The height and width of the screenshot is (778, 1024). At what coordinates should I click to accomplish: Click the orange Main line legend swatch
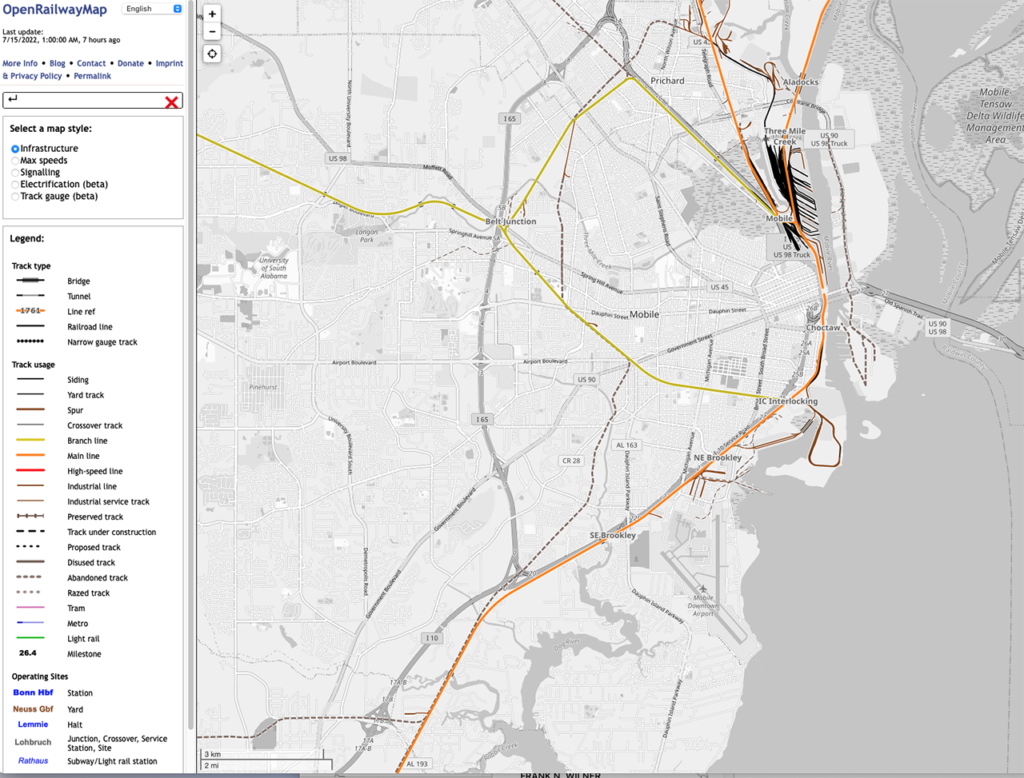click(x=30, y=456)
